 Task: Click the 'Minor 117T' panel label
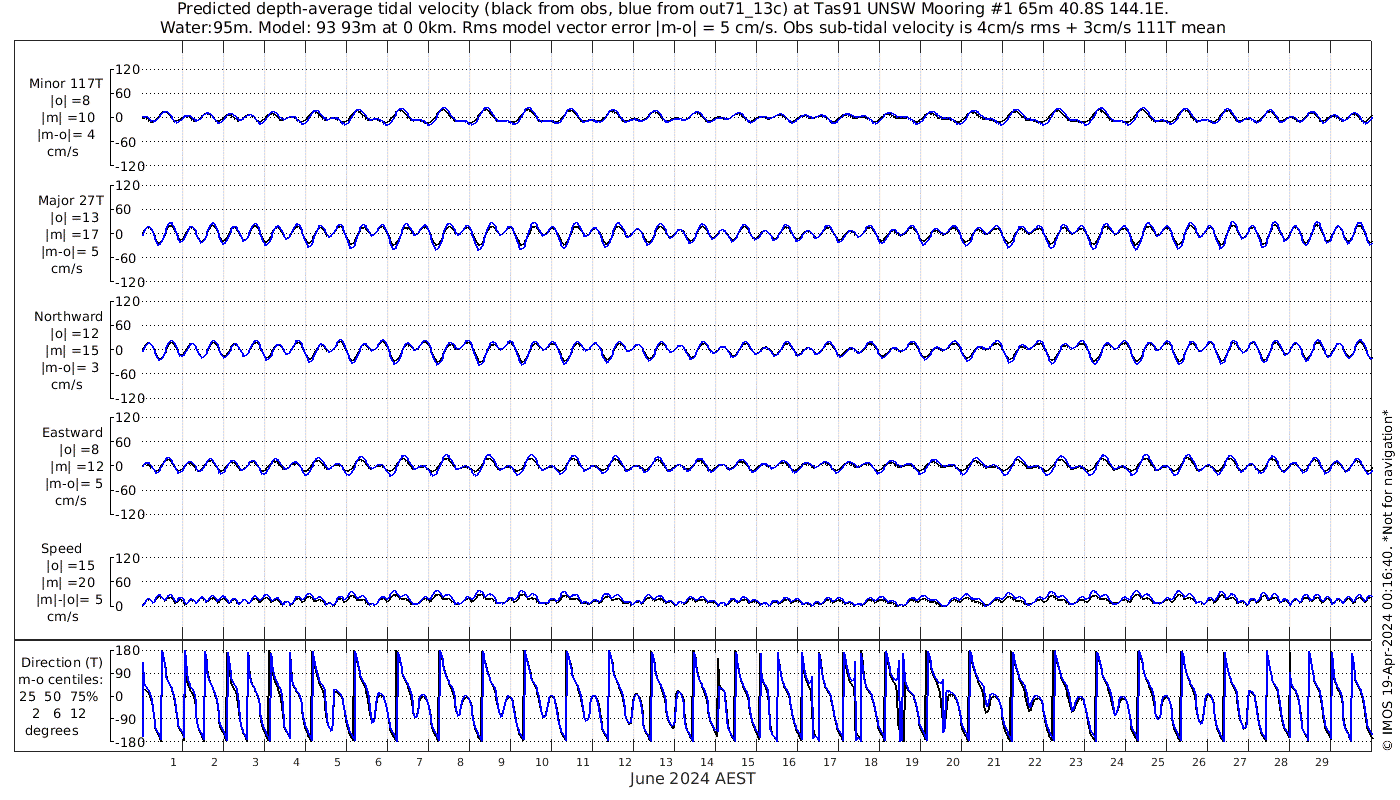tap(66, 83)
